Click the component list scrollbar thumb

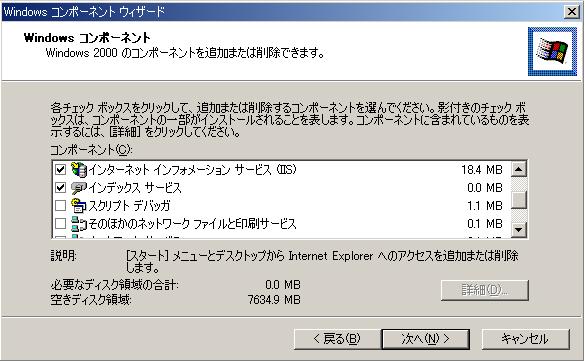click(x=518, y=200)
